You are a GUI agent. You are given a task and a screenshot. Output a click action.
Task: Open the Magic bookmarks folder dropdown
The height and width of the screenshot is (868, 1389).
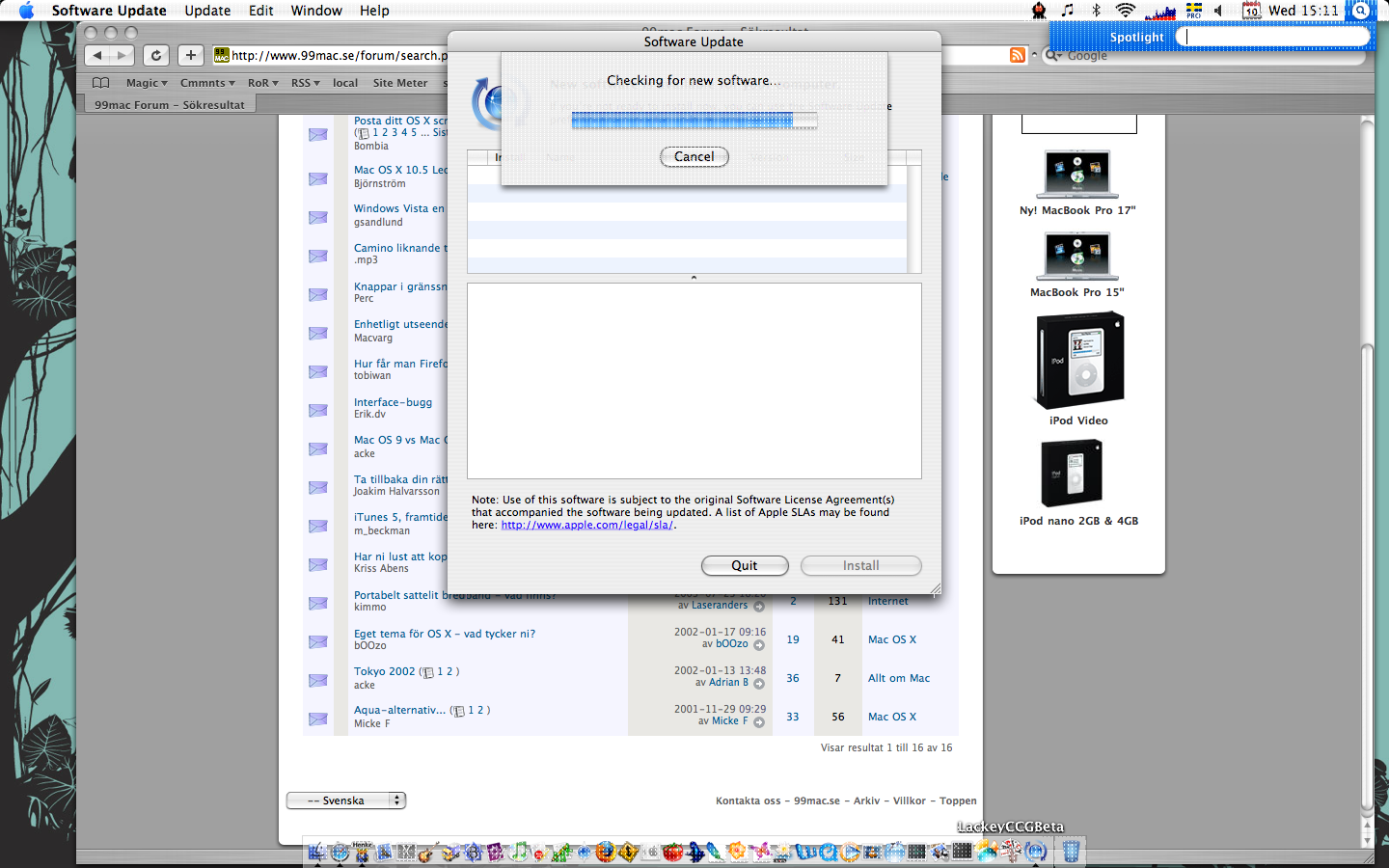(x=147, y=83)
